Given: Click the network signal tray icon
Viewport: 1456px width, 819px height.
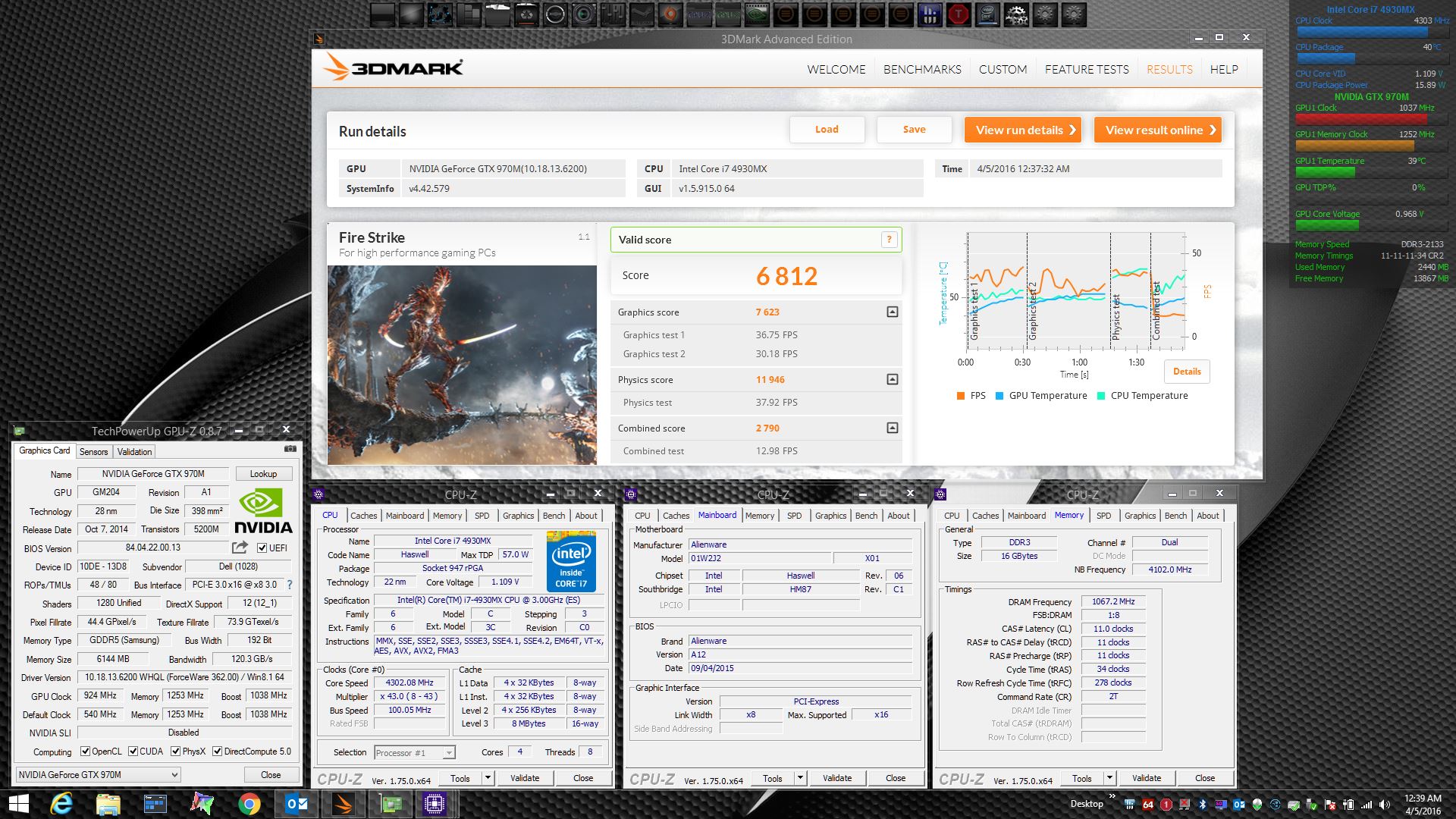Looking at the screenshot, I should pyautogui.click(x=1367, y=805).
